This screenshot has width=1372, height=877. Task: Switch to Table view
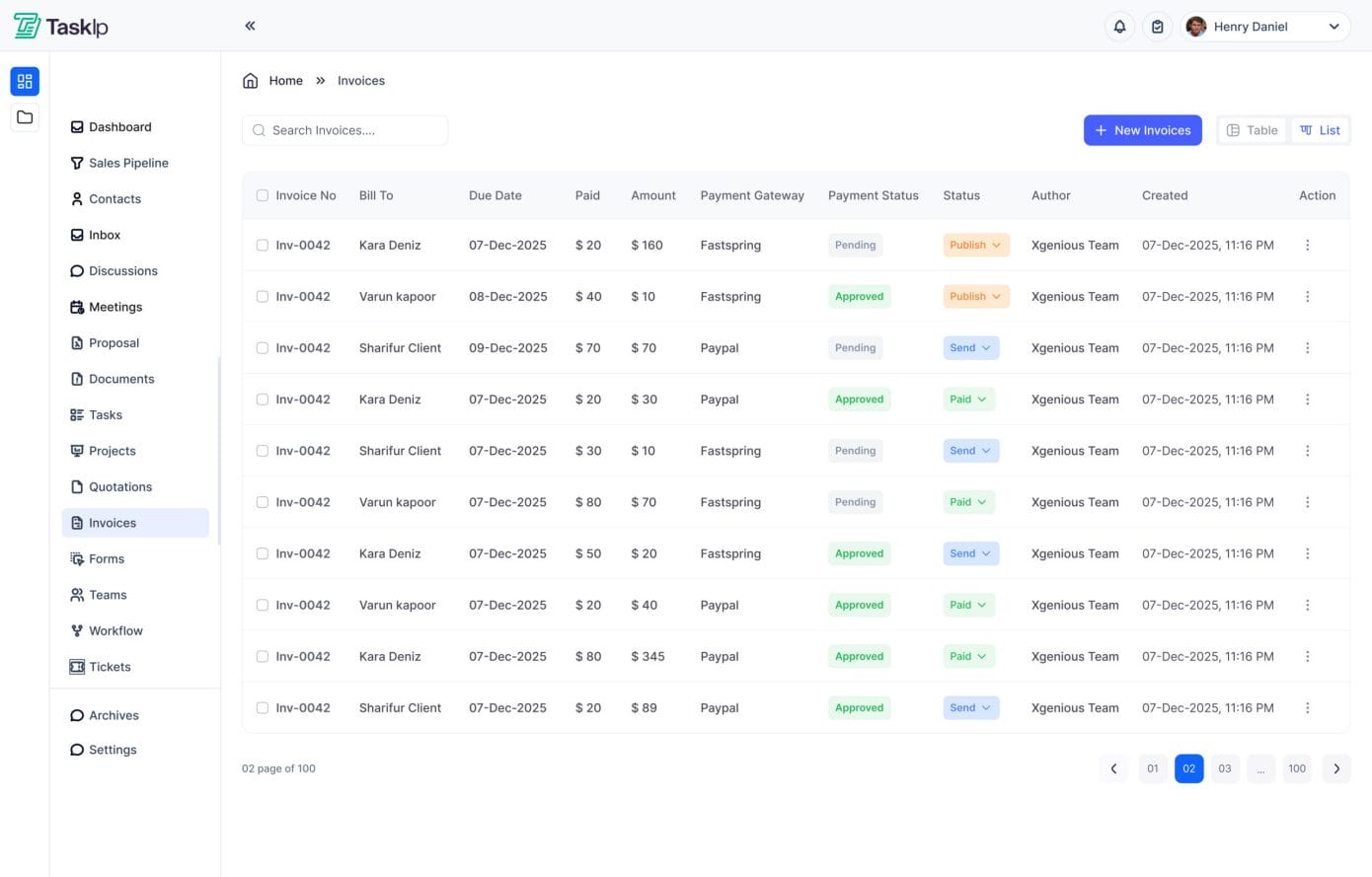coord(1252,130)
